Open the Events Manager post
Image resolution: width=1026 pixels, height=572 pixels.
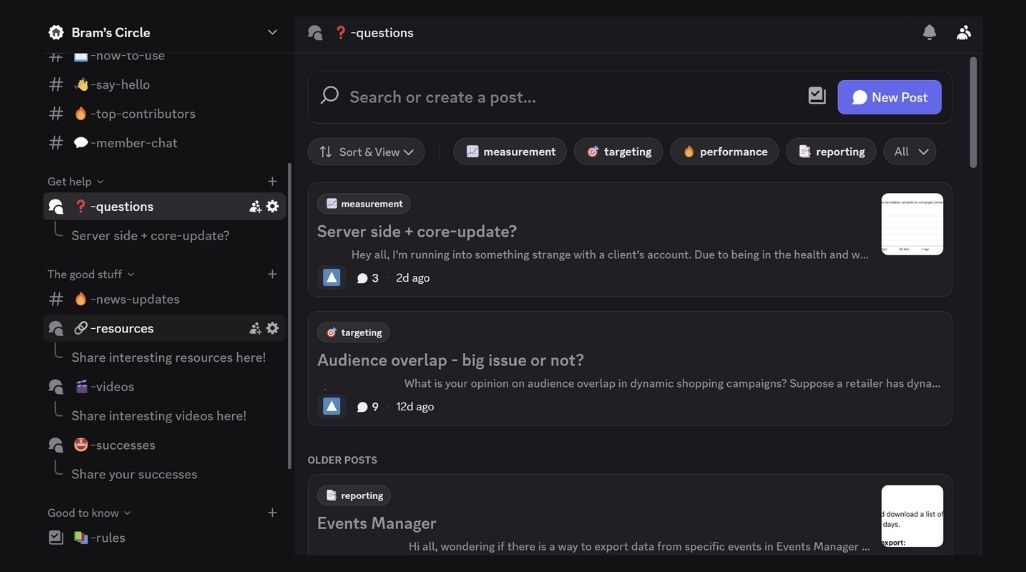click(x=376, y=523)
